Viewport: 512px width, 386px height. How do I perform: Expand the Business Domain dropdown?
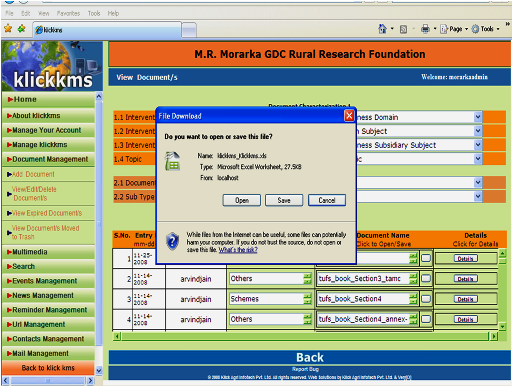(478, 117)
